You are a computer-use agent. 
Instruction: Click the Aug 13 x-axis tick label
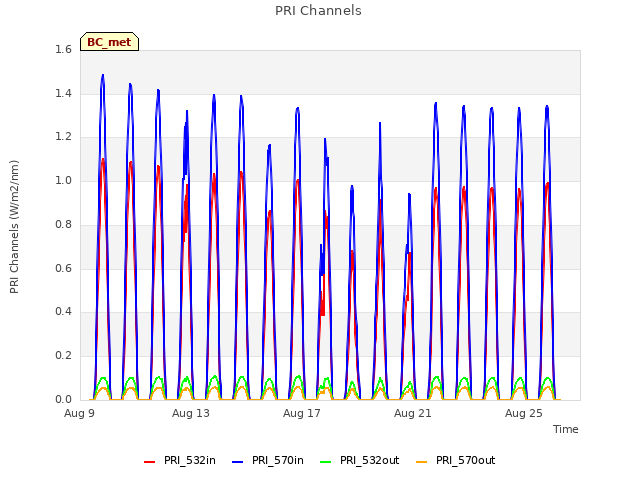[191, 413]
